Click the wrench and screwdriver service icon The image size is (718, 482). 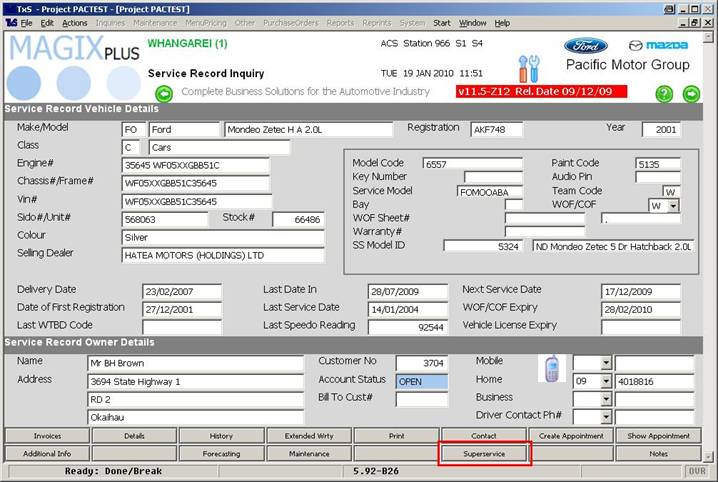tap(528, 68)
